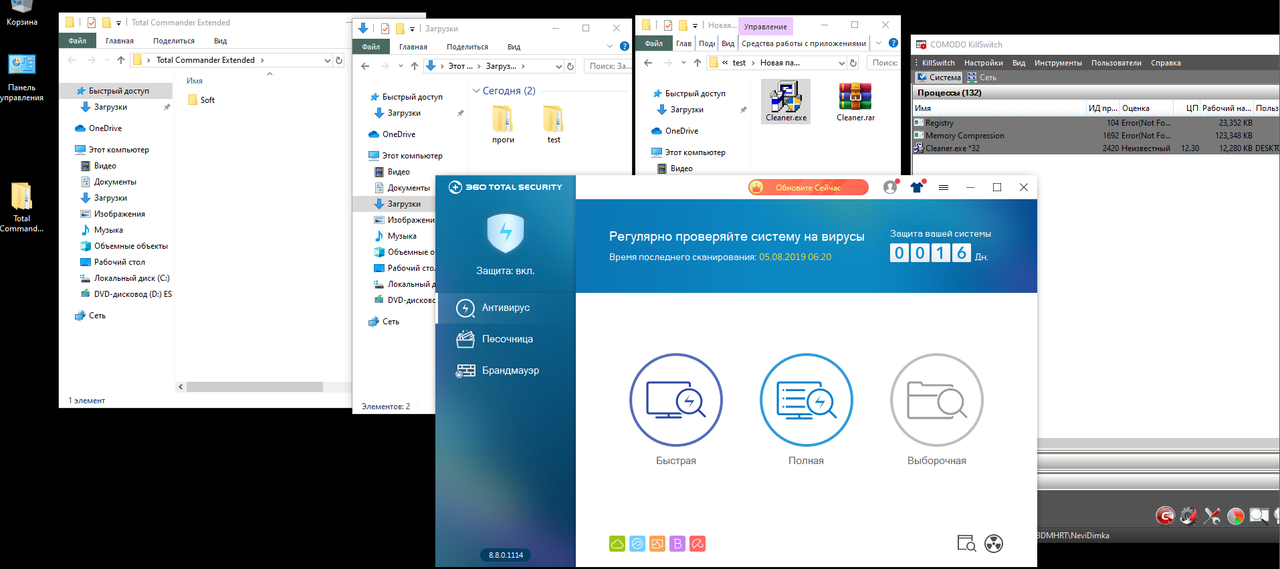Open Файл tab in Total Commander Extended window
The width and height of the screenshot is (1280, 569).
(77, 41)
